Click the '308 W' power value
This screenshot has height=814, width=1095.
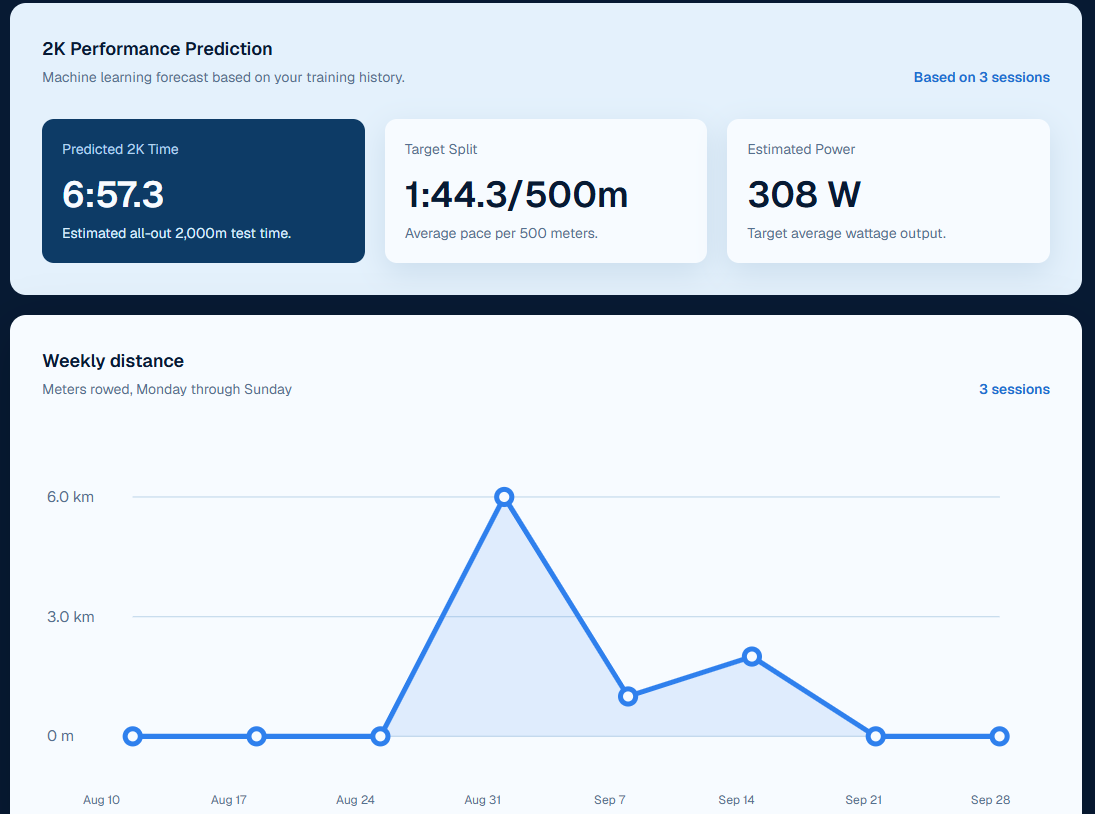coord(804,194)
